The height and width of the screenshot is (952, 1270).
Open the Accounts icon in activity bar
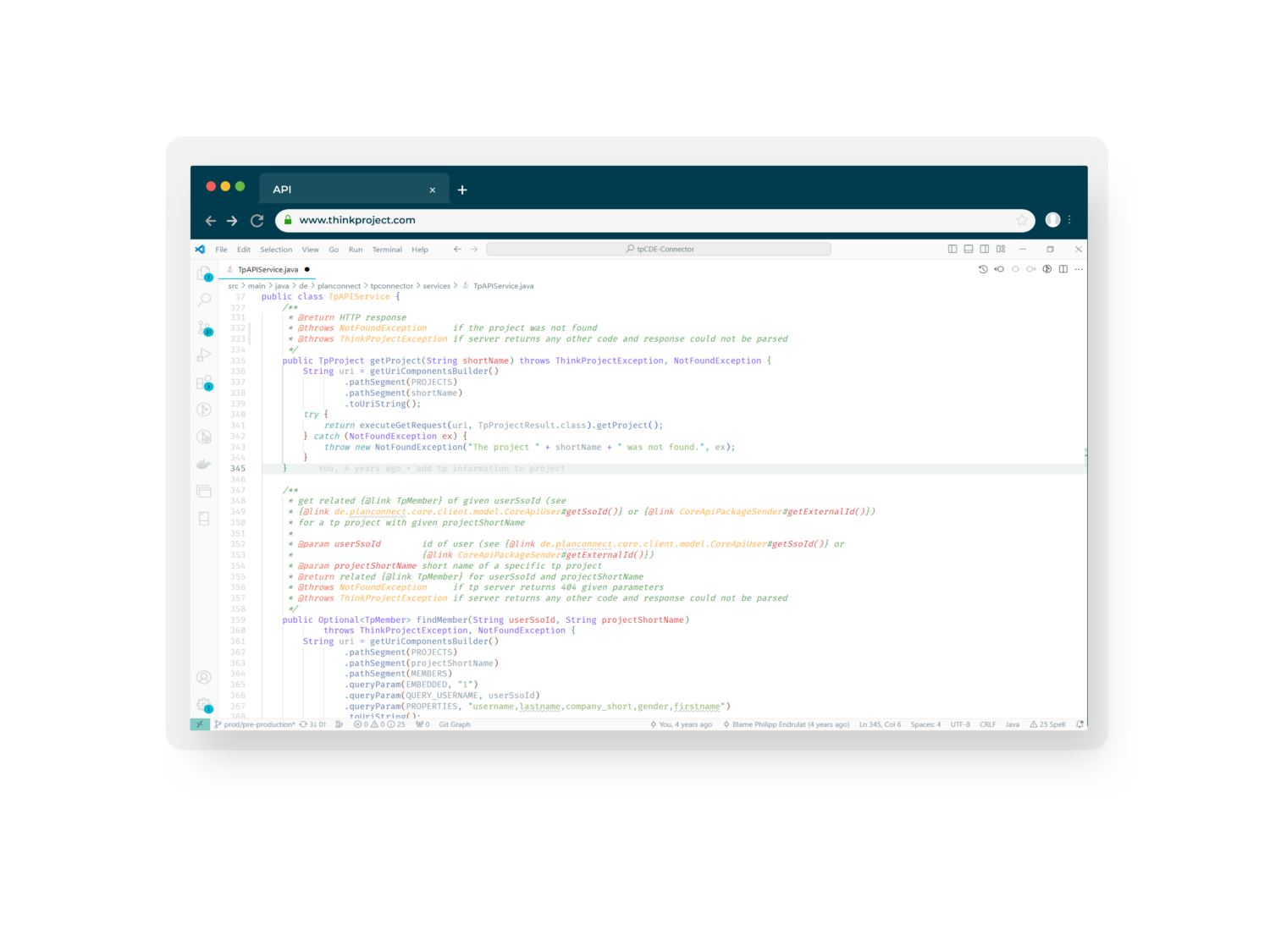point(204,677)
